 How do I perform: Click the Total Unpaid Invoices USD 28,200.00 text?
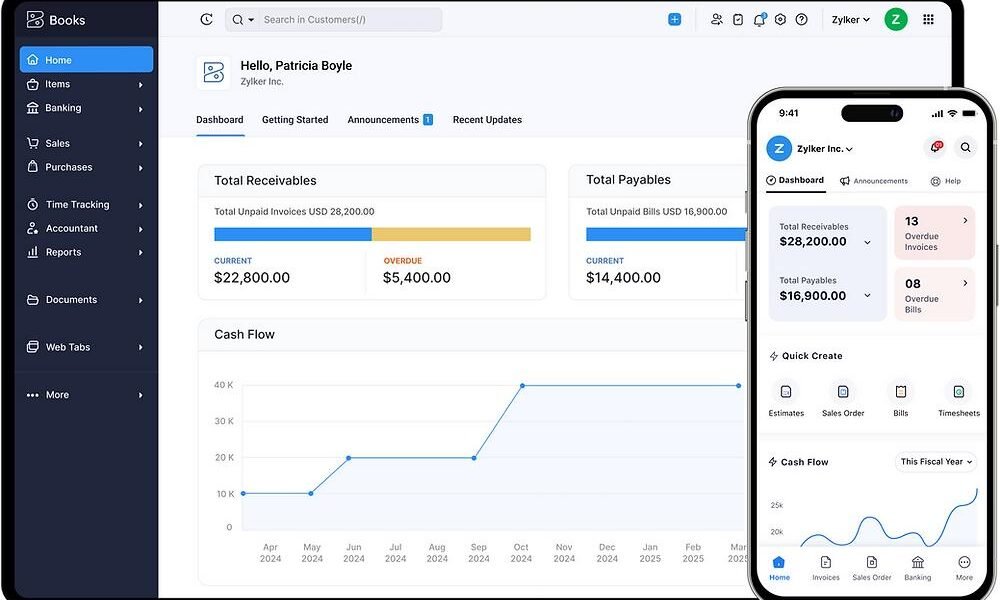click(x=294, y=212)
